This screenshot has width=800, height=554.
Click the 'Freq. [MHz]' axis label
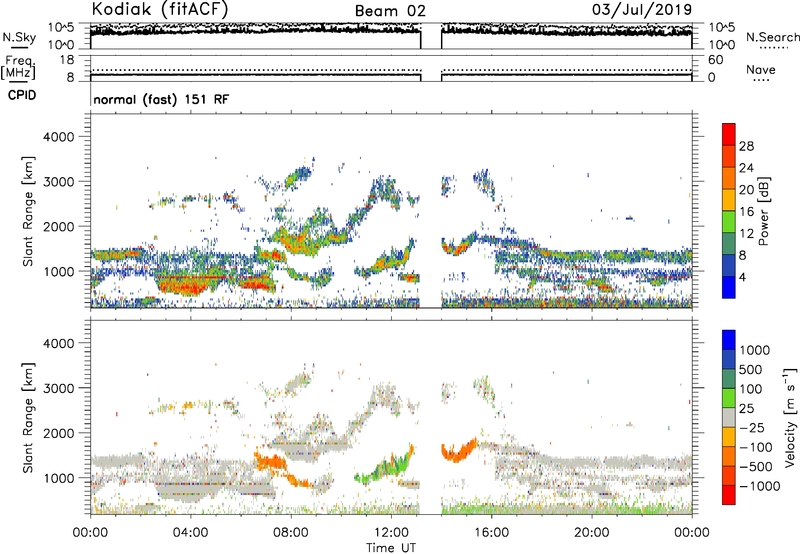tap(19, 68)
